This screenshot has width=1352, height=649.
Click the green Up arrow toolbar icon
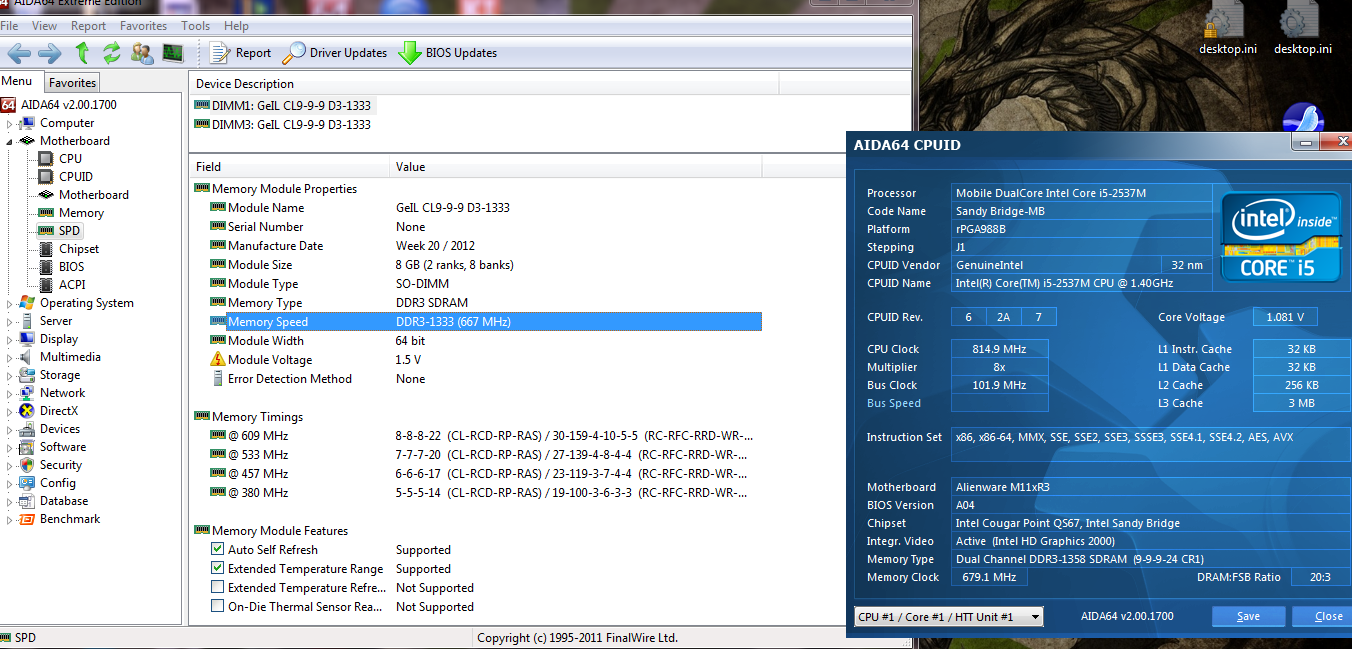click(82, 53)
